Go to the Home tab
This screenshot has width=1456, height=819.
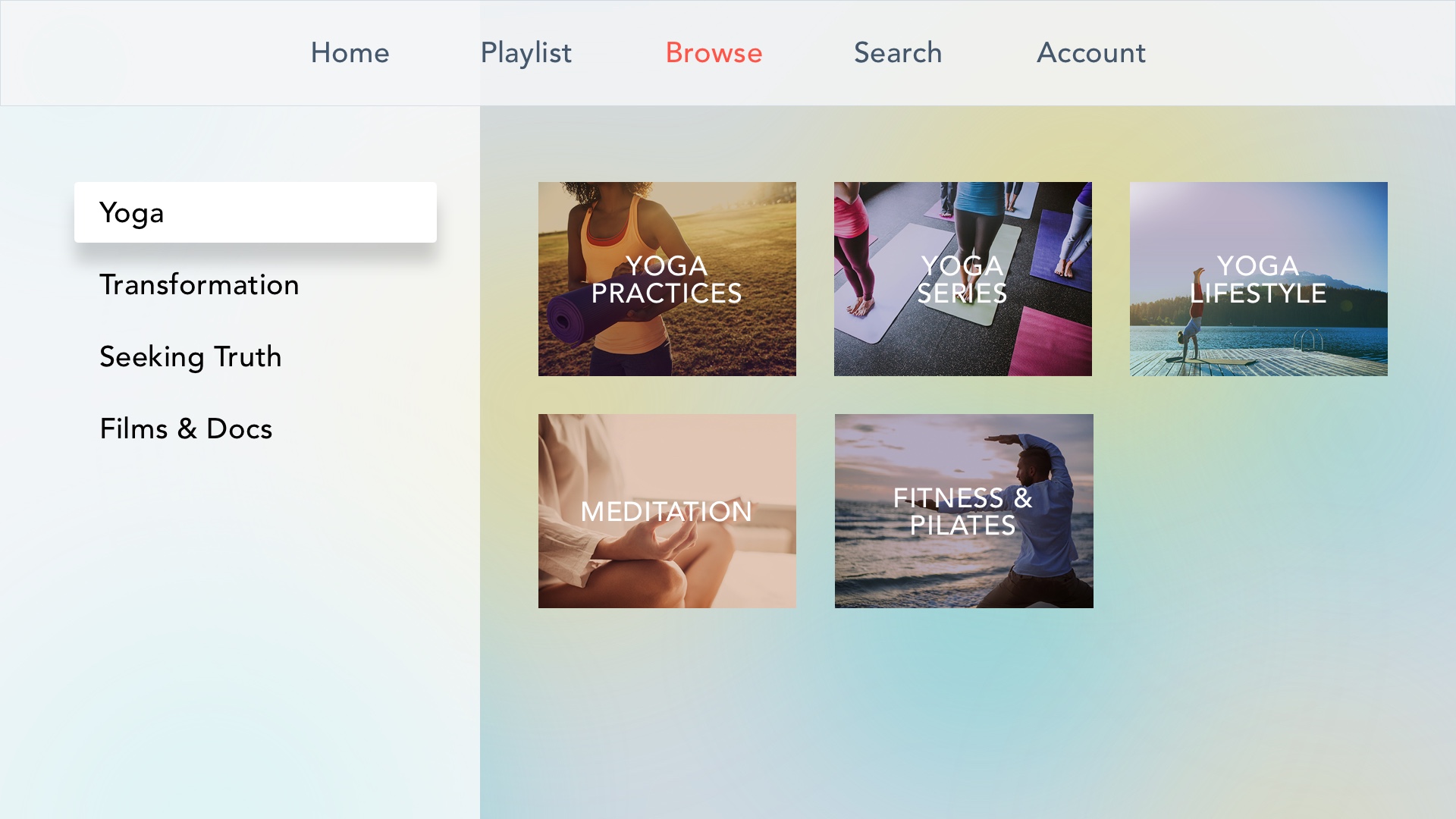pos(350,53)
